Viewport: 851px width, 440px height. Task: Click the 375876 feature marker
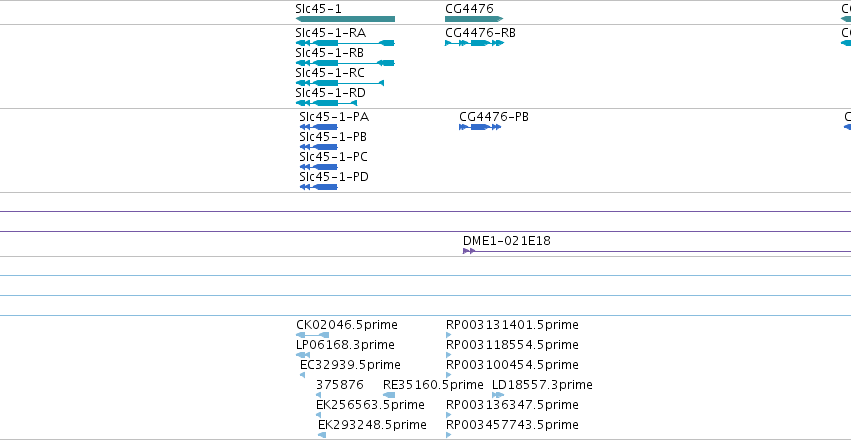319,395
